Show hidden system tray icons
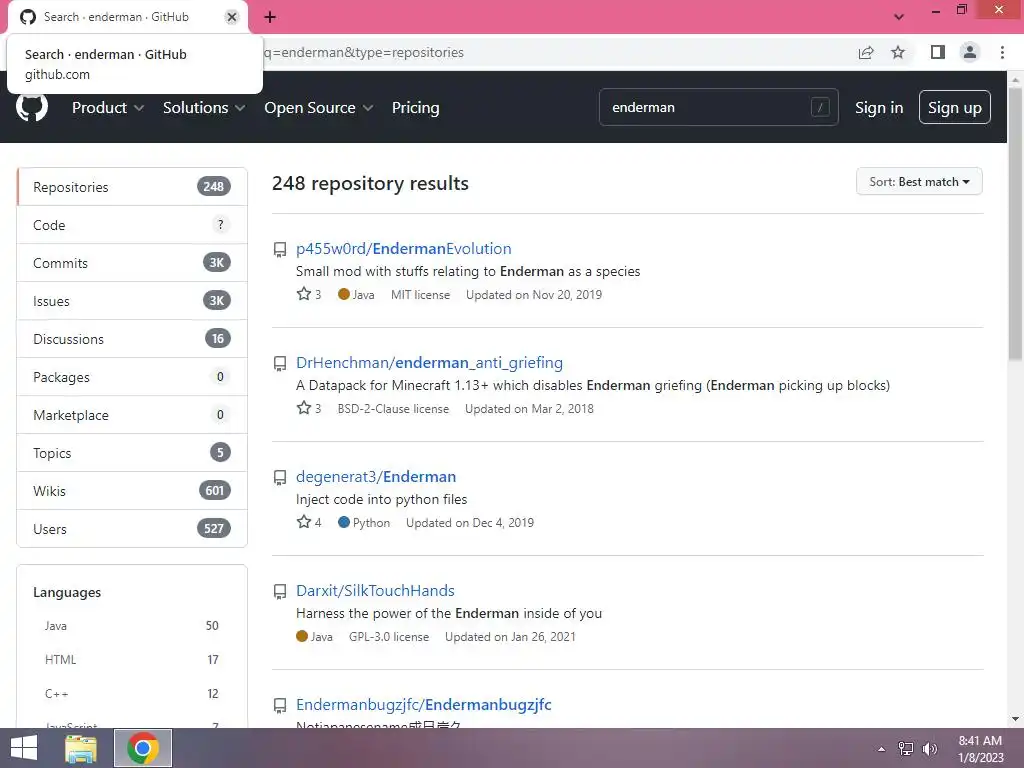The height and width of the screenshot is (768, 1024). pyautogui.click(x=882, y=749)
